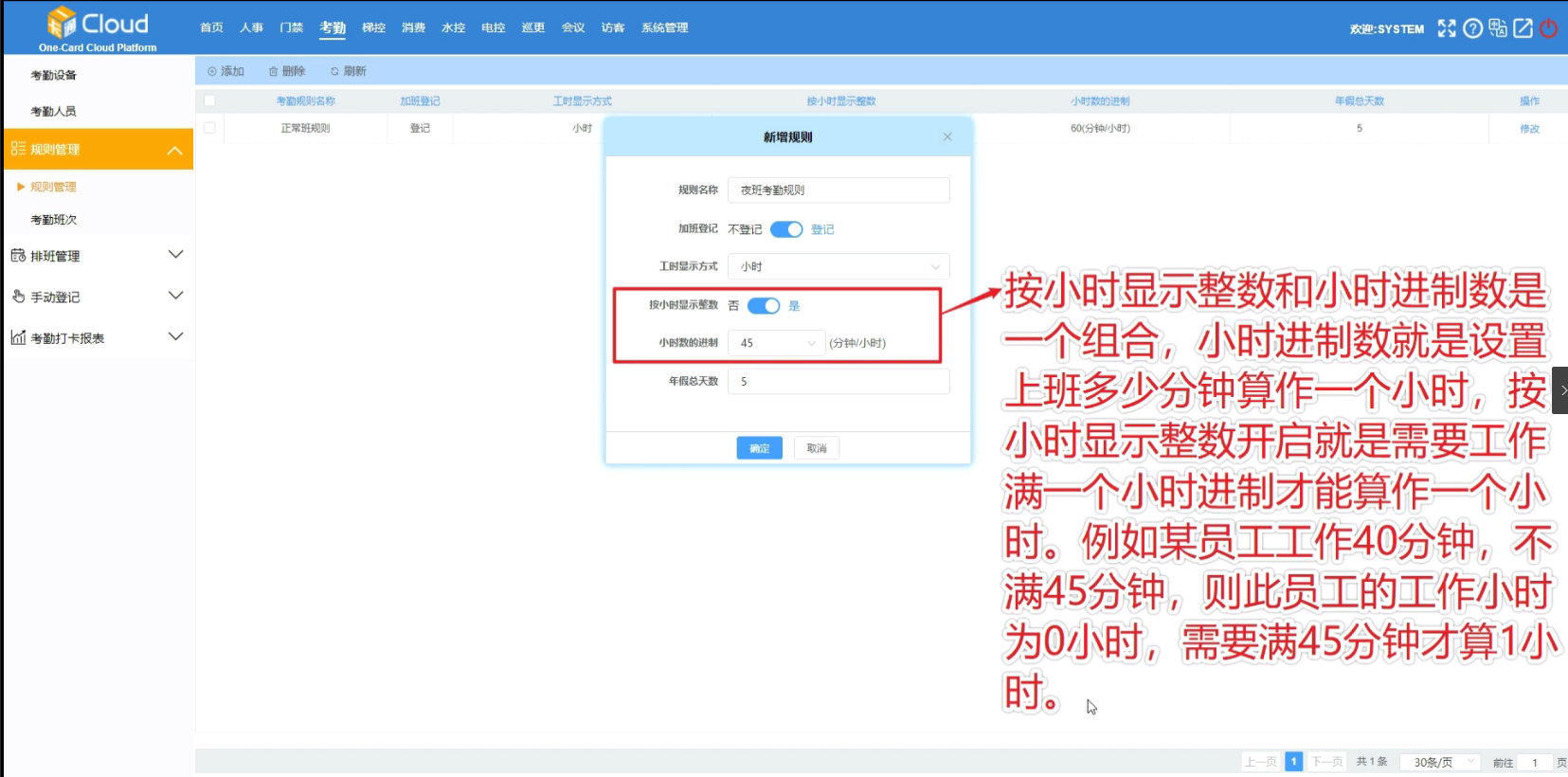
Task: Click the 取消 cancel button
Action: (817, 448)
